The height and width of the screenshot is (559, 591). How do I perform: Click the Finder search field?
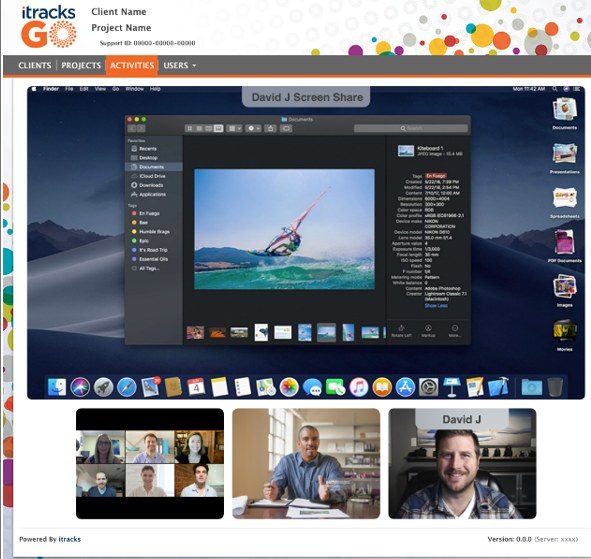pos(411,129)
